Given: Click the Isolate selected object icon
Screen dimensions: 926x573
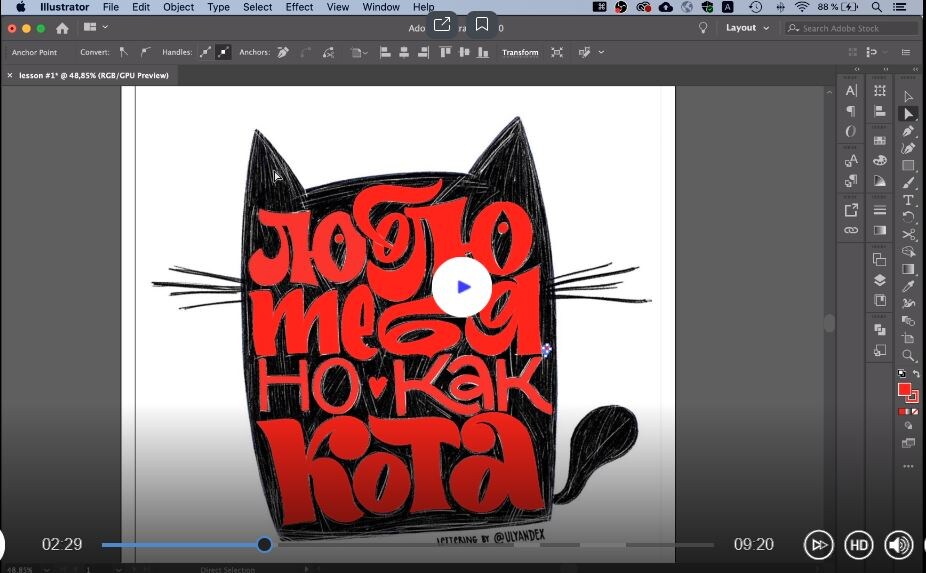Looking at the screenshot, I should [557, 53].
